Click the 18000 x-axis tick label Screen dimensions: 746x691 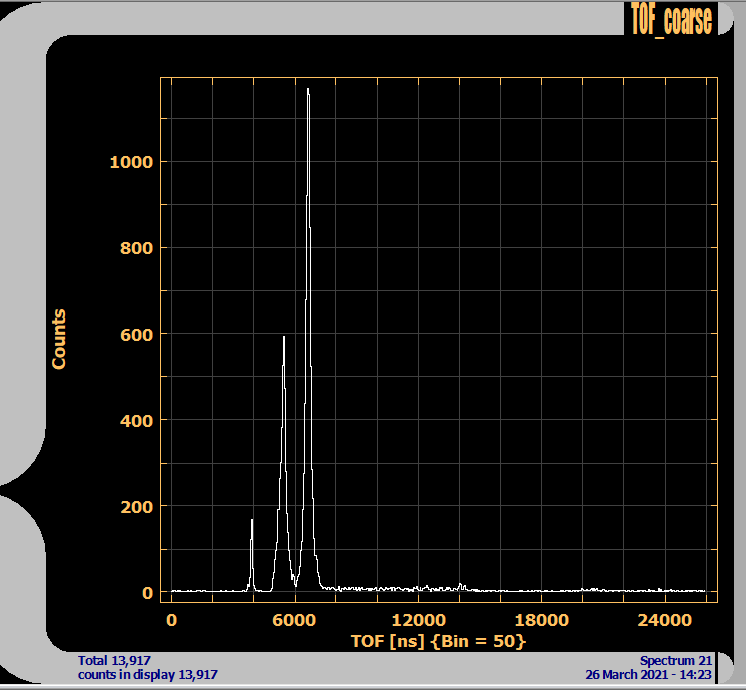(x=542, y=620)
